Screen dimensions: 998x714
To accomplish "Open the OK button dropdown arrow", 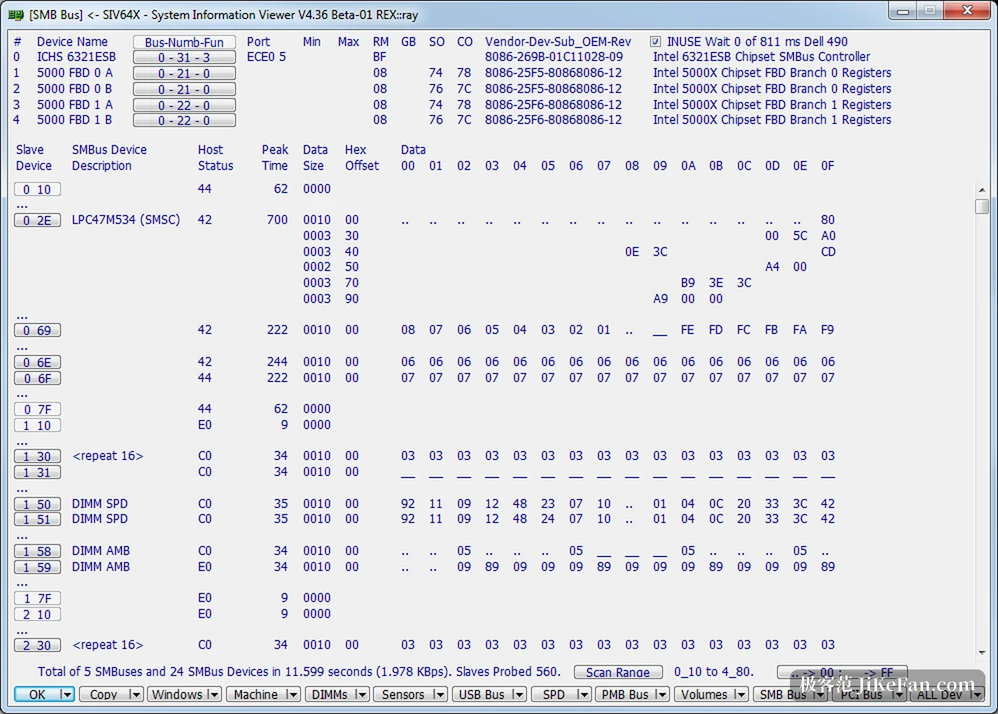I will 66,694.
